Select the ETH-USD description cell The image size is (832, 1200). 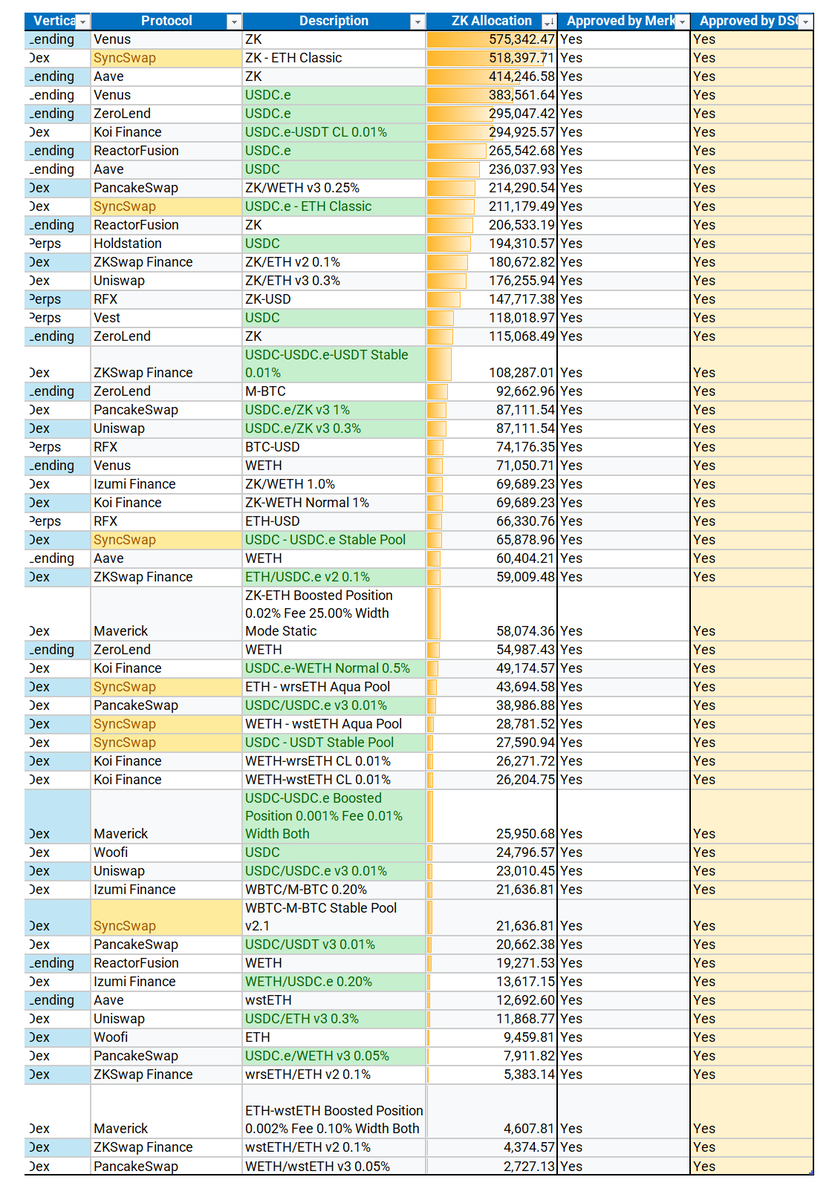pos(334,521)
